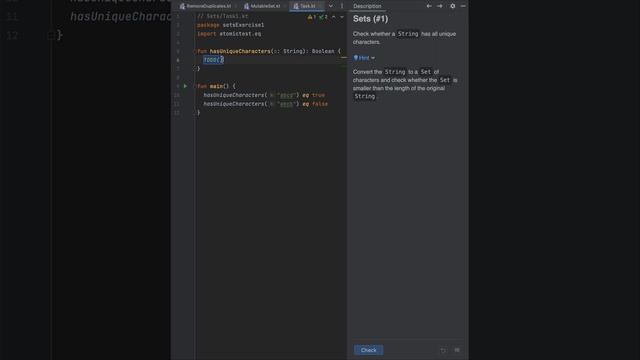Jump to previous highlighted problem arrow
This screenshot has height=360, width=640.
tap(333, 17)
